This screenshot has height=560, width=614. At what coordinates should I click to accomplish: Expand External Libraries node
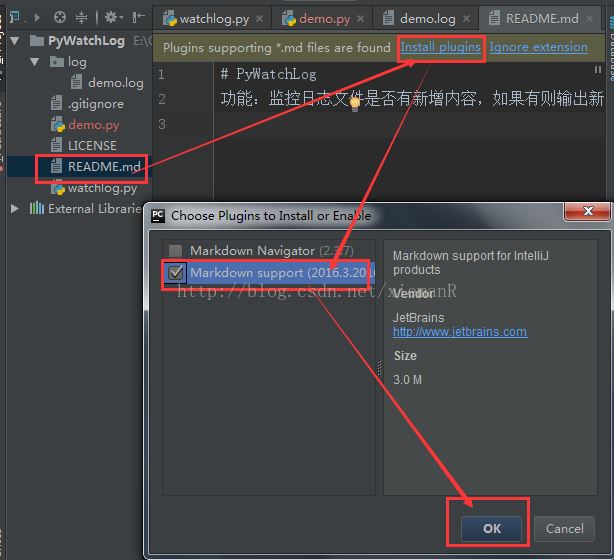coord(15,209)
